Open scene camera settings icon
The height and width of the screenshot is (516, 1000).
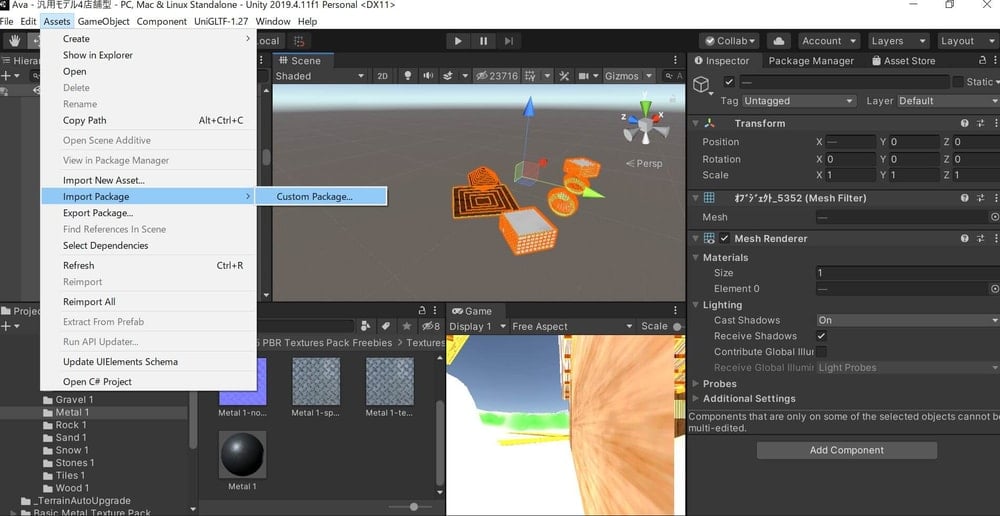coord(583,76)
